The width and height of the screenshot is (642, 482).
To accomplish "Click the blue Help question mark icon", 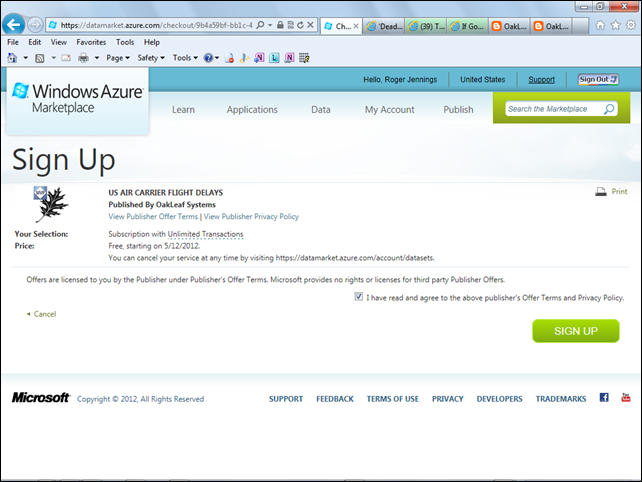I will (x=208, y=58).
